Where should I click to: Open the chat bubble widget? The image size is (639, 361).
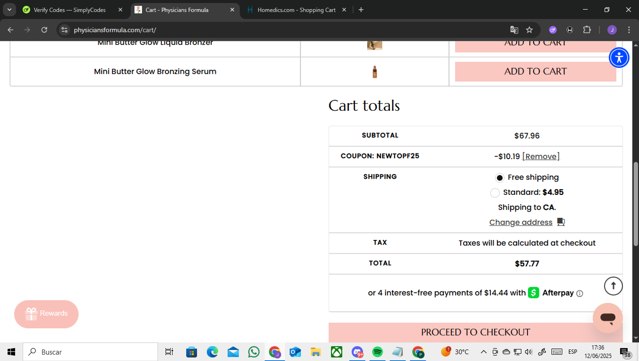pyautogui.click(x=607, y=317)
